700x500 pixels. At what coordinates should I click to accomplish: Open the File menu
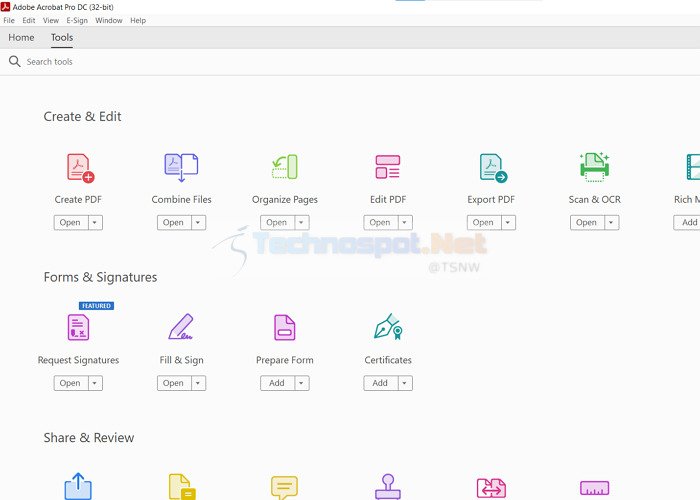coord(9,21)
